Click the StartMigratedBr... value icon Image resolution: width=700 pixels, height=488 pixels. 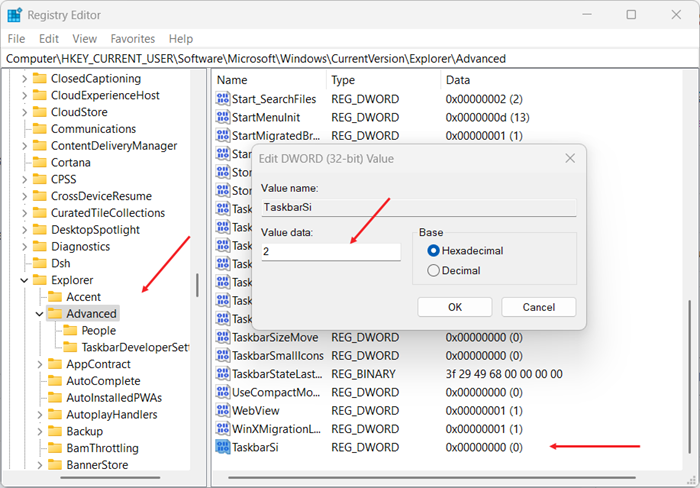point(222,135)
